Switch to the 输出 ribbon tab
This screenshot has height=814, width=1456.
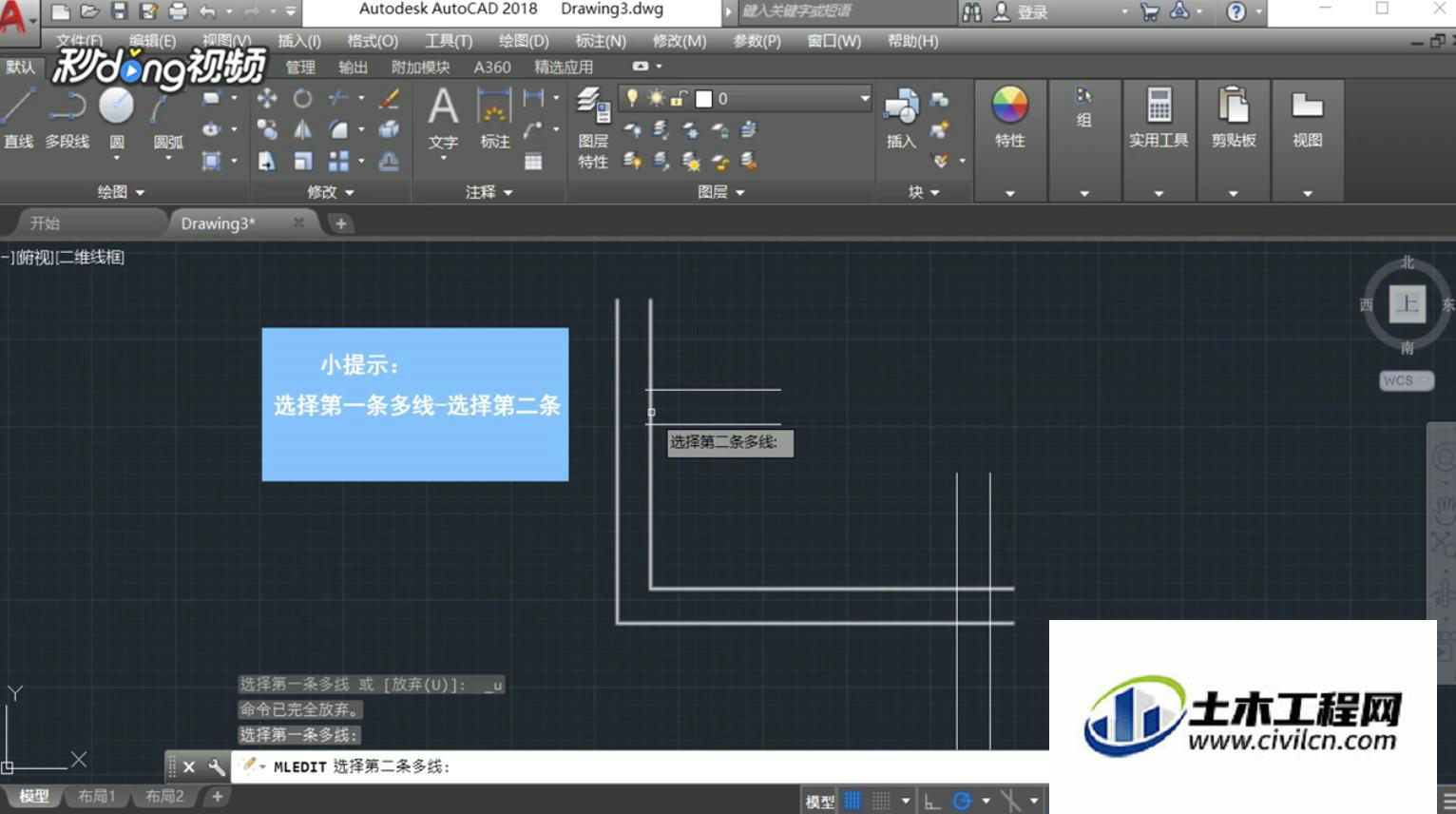point(353,68)
